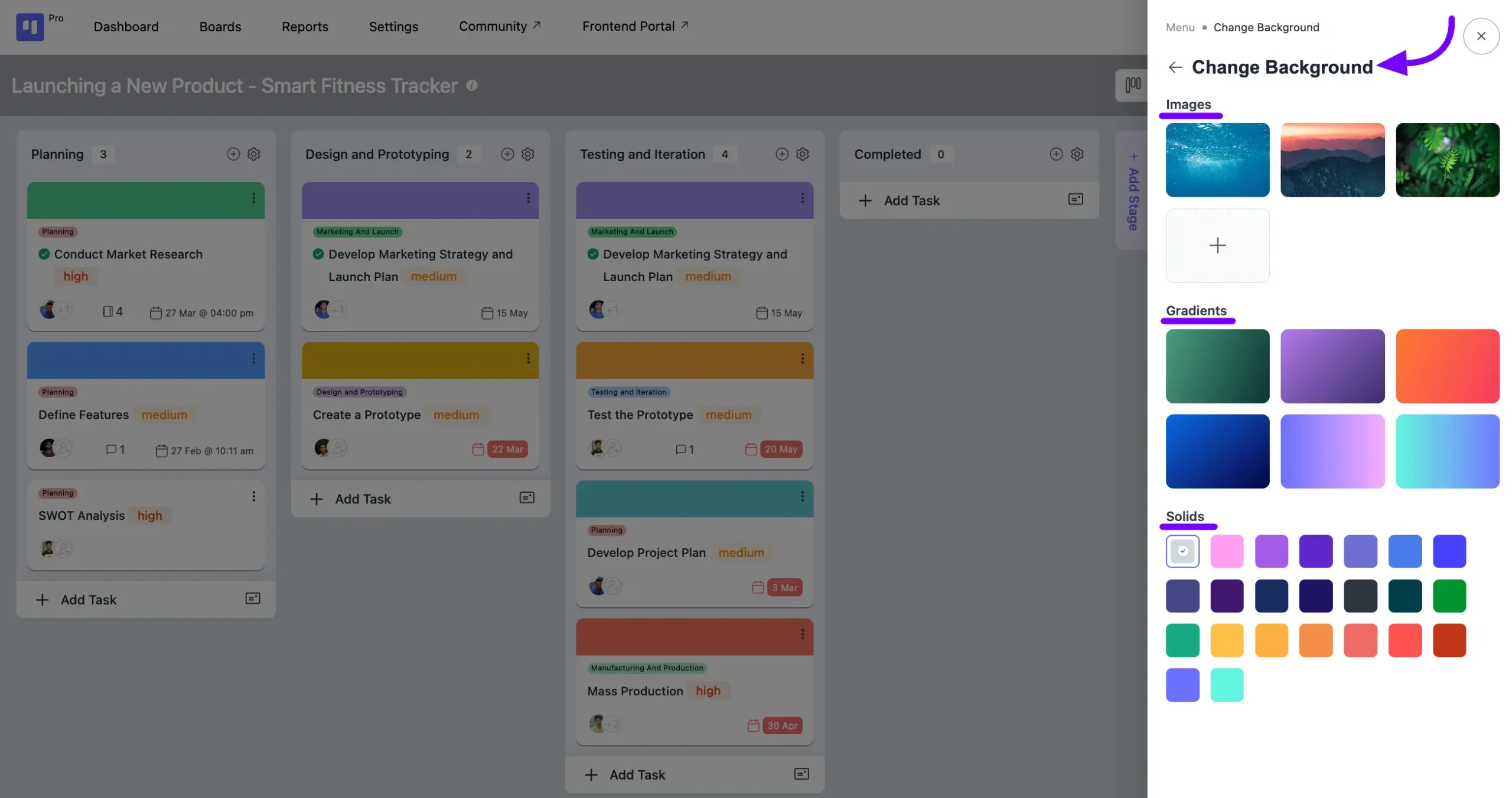Click the settings icon on Design and Prototyping stage
1512x798 pixels.
click(x=528, y=154)
